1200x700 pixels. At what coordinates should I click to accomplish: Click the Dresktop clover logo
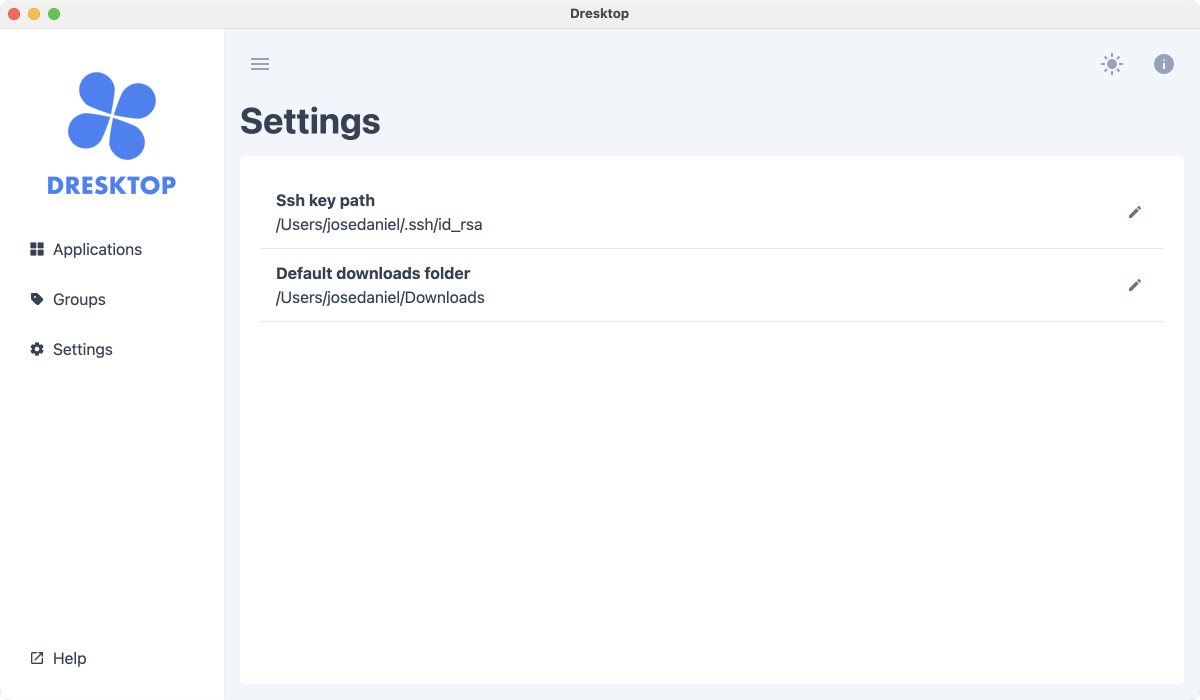pyautogui.click(x=111, y=114)
